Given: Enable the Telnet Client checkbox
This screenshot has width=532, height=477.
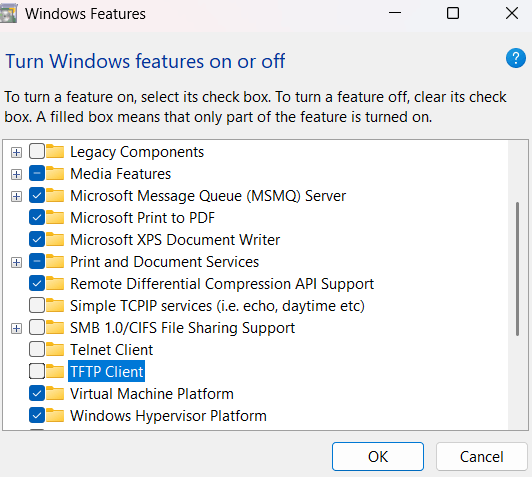Looking at the screenshot, I should tap(37, 349).
